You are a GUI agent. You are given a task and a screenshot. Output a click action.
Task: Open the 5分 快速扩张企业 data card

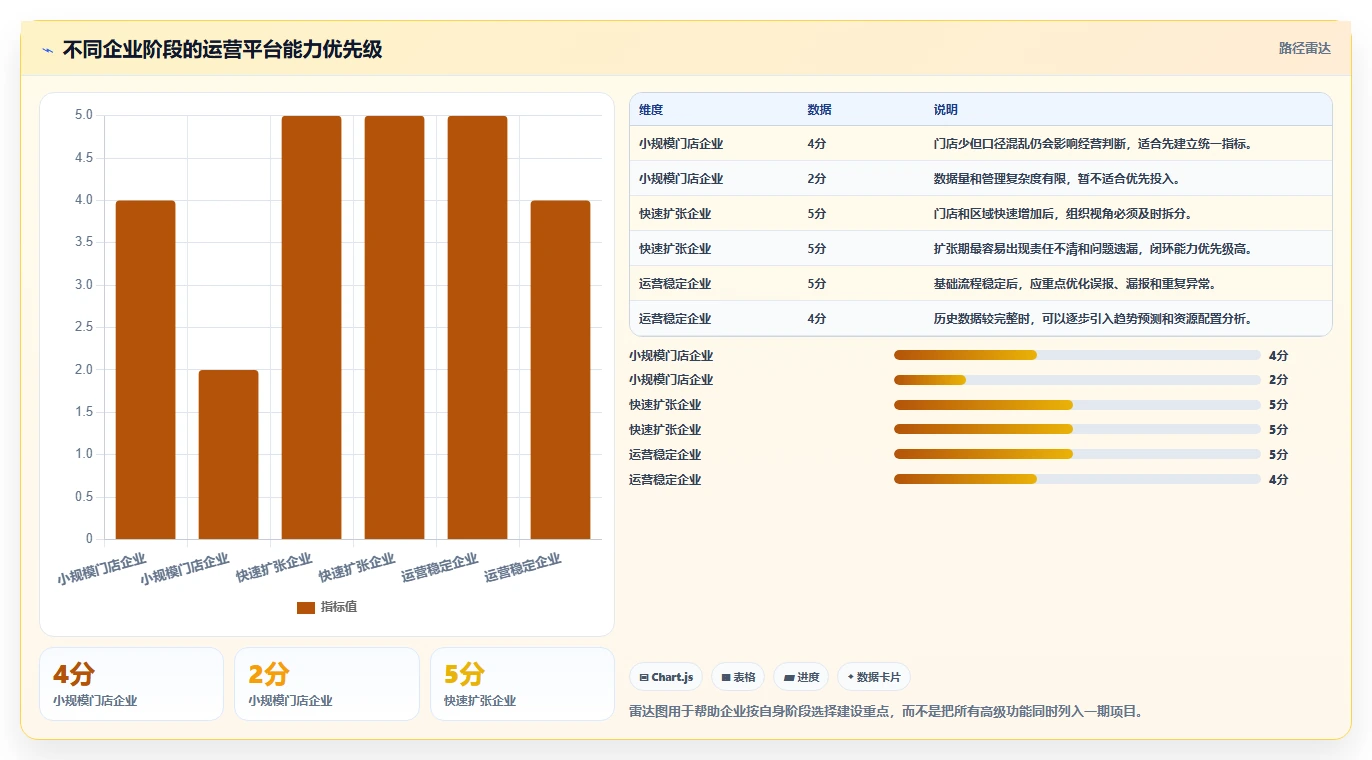(x=522, y=684)
